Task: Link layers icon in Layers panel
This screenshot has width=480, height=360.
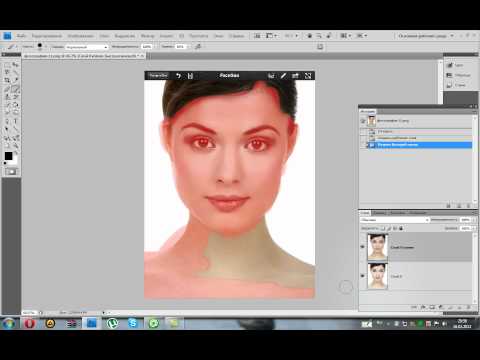Action: [x=414, y=307]
